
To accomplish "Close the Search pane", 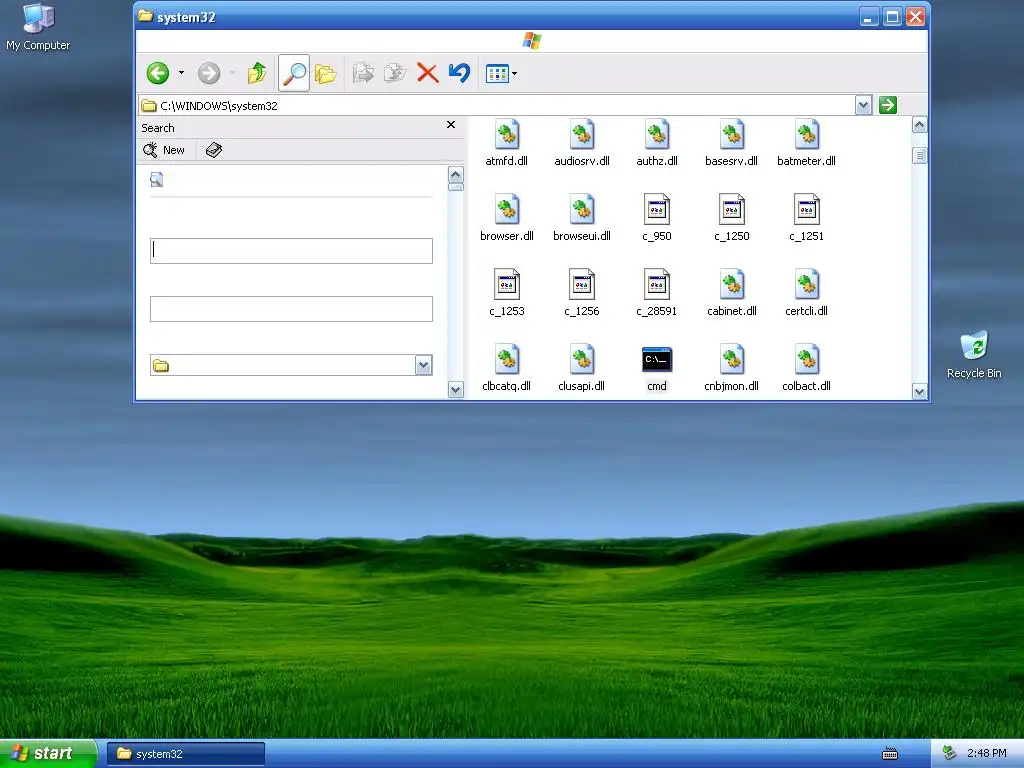I will (451, 125).
